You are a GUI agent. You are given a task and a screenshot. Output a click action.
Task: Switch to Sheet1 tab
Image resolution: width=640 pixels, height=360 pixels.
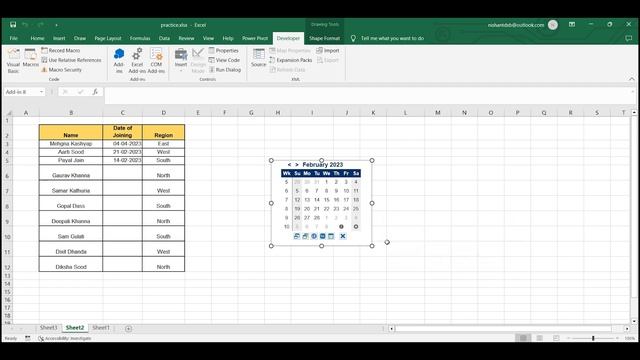point(100,327)
